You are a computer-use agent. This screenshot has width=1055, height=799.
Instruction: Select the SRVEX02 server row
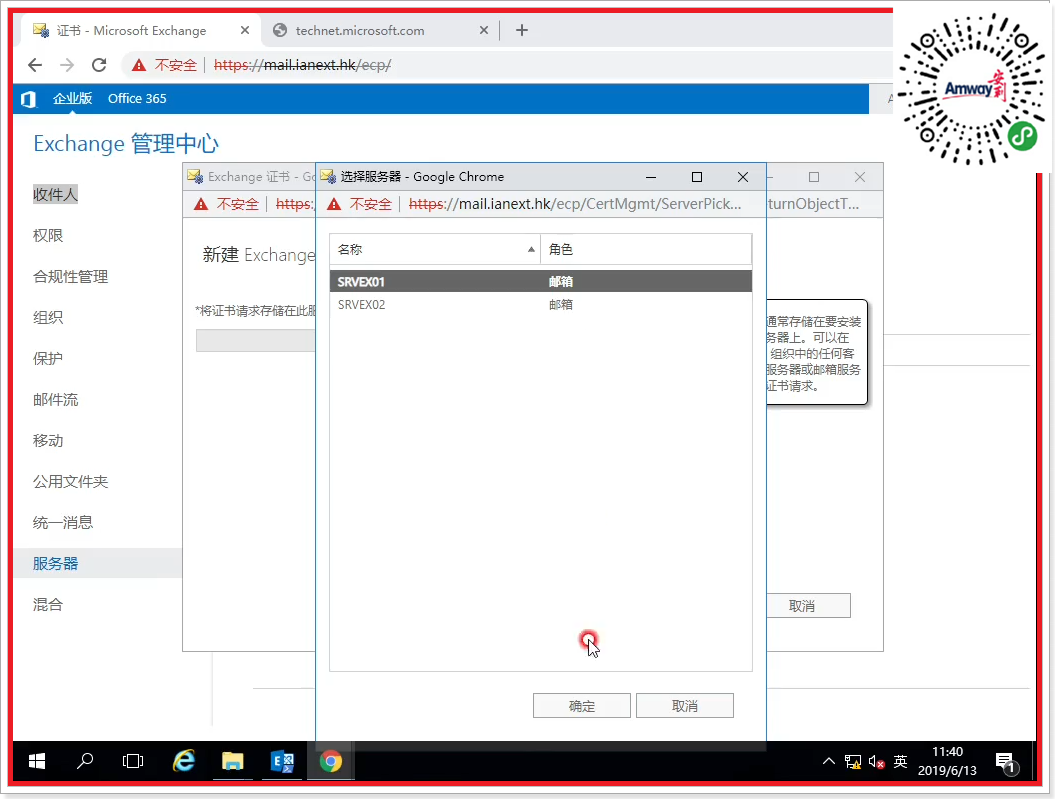[x=540, y=305]
